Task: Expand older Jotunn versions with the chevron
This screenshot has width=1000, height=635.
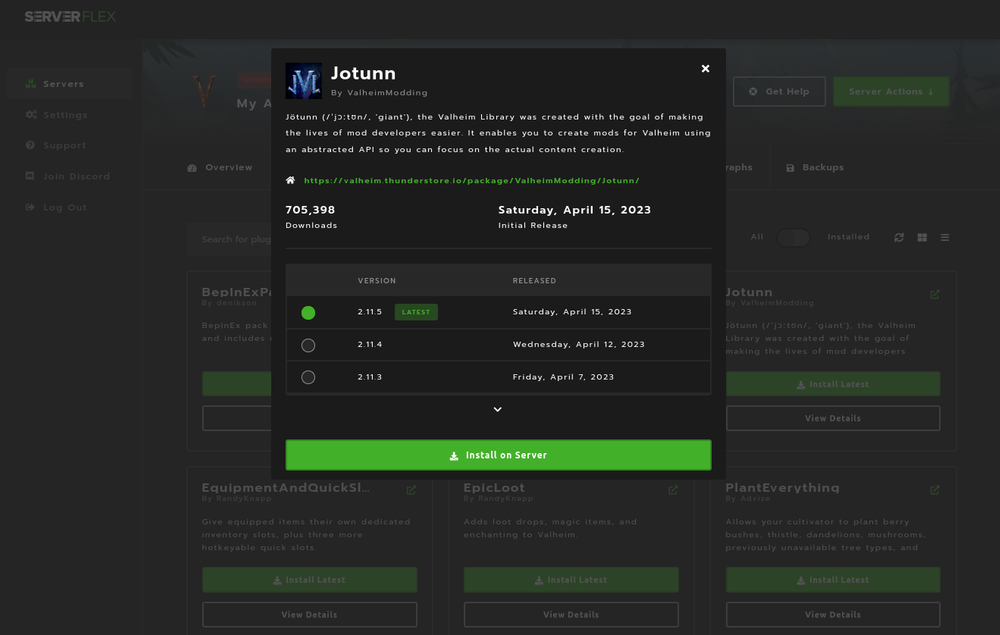Action: coord(497,409)
